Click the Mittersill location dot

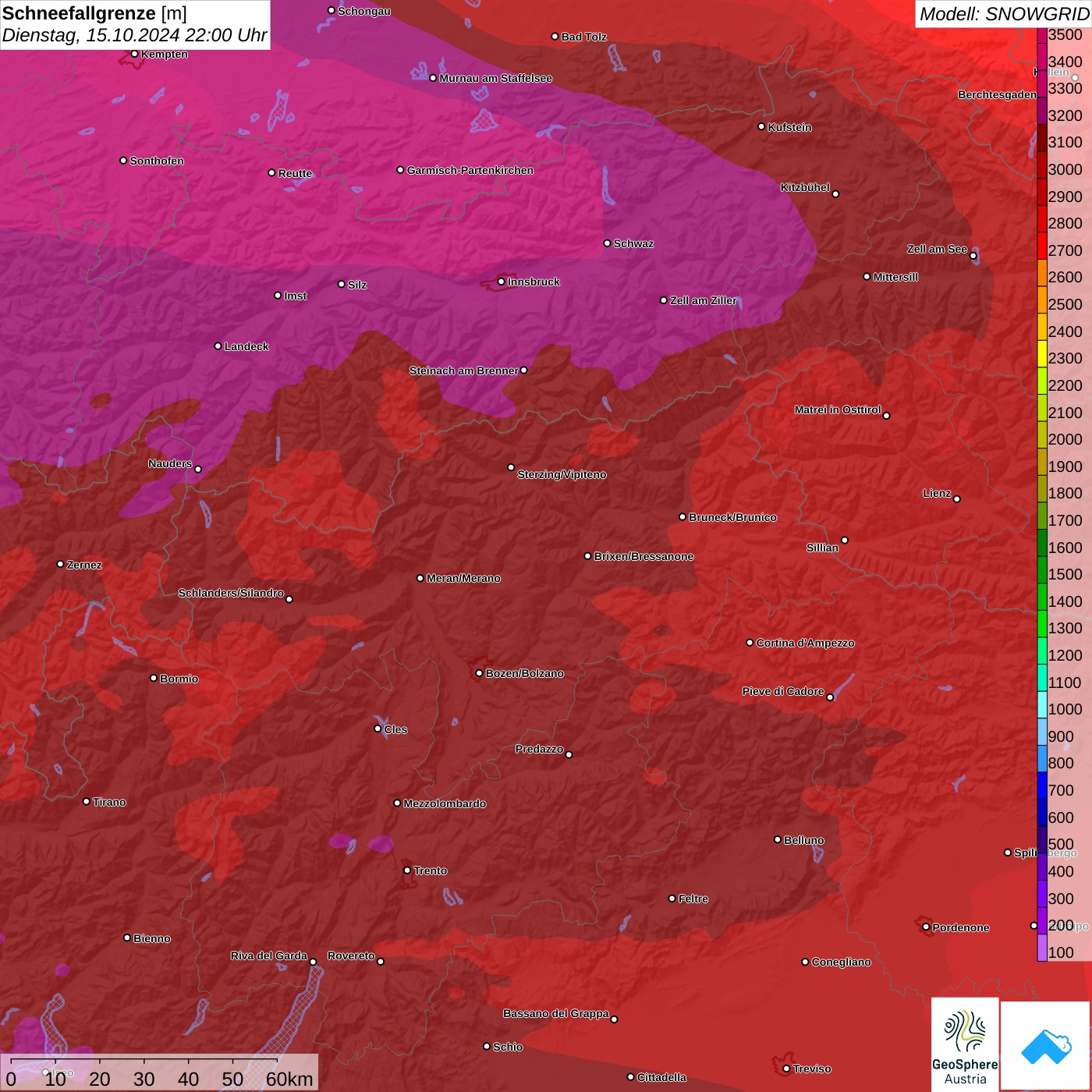point(867,276)
